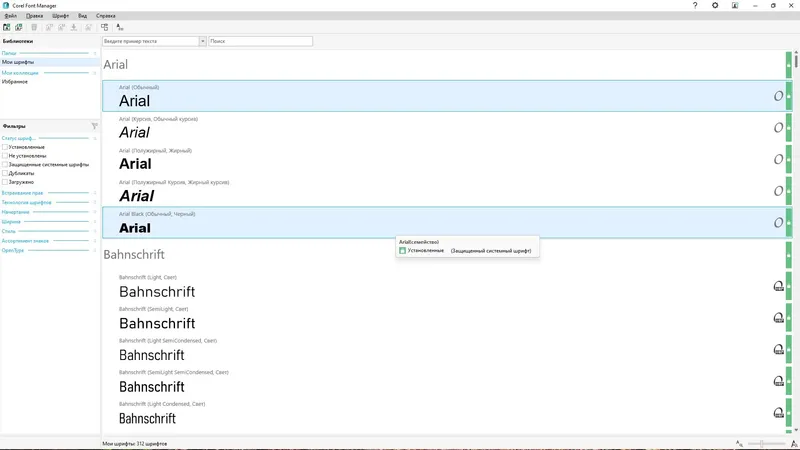
Task: Expand the Встраивание прав filter section
Action: [95, 193]
